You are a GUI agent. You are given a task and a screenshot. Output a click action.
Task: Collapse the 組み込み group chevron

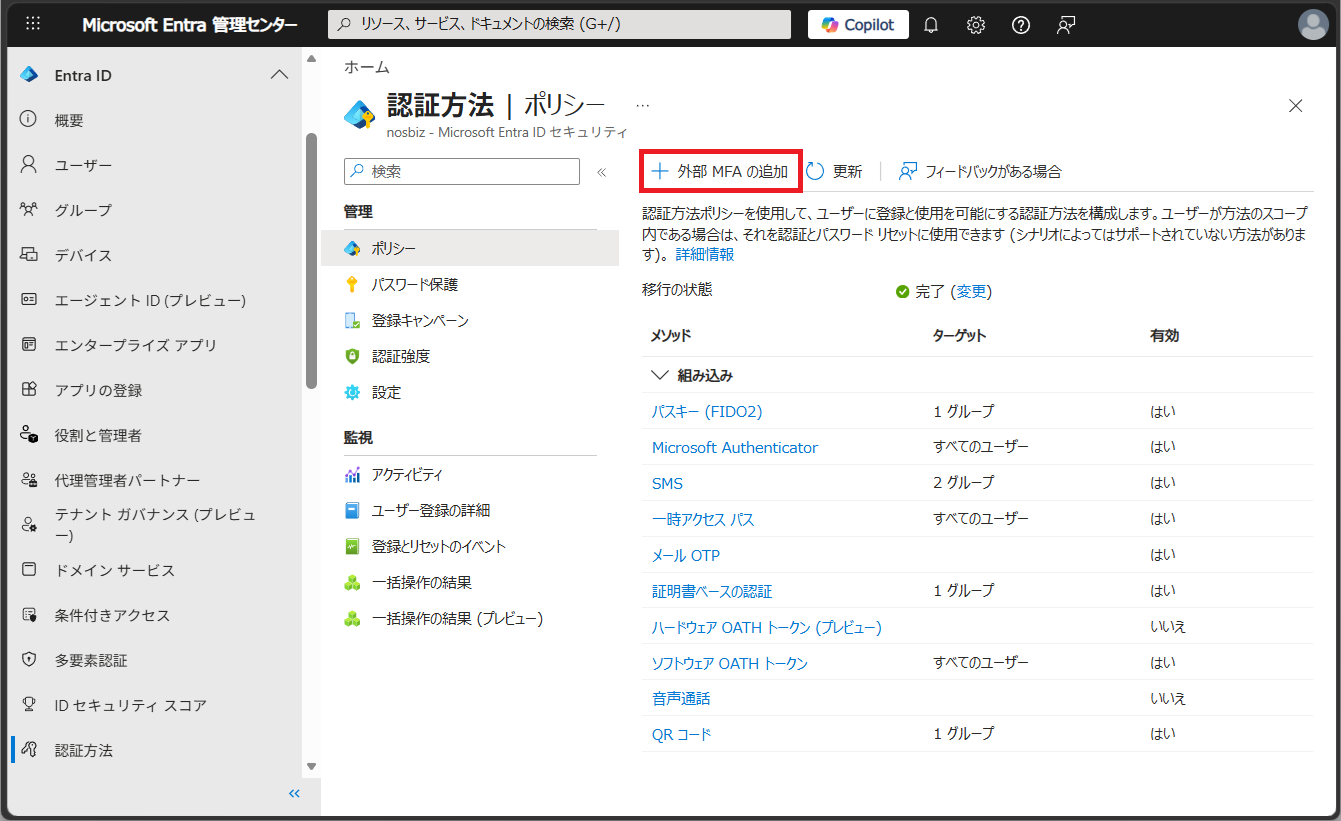[659, 375]
